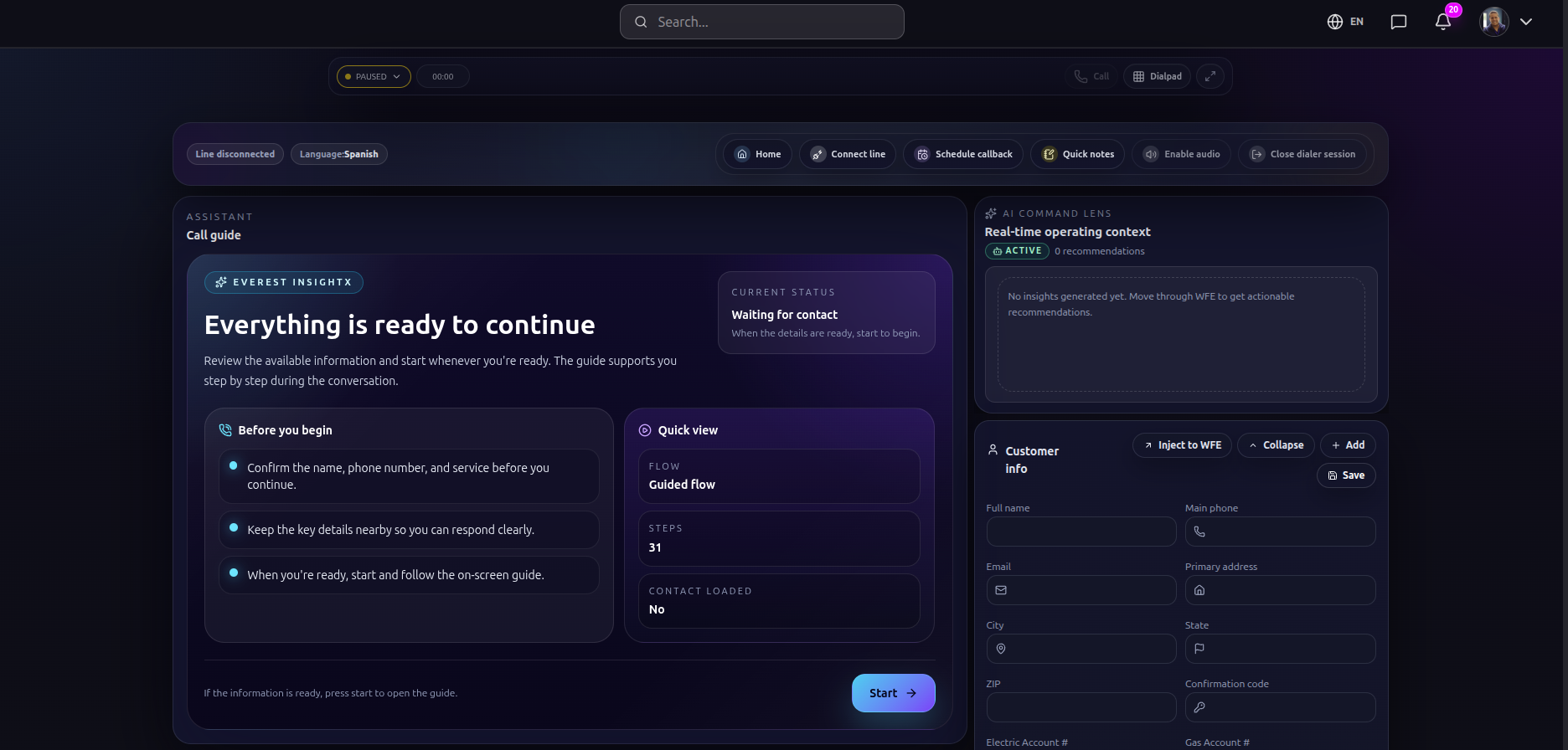1568x750 pixels.
Task: Click the 'Keep the key details nearby' tip
Action: (x=409, y=530)
